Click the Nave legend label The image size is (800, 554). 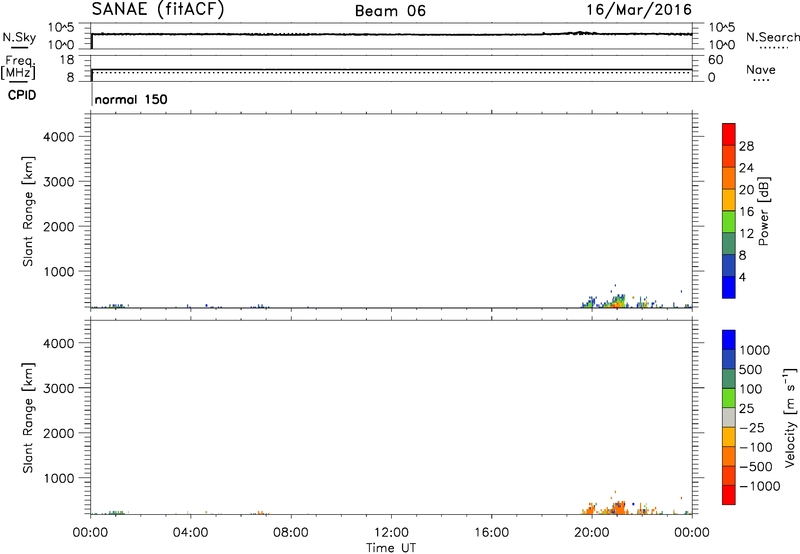(761, 69)
